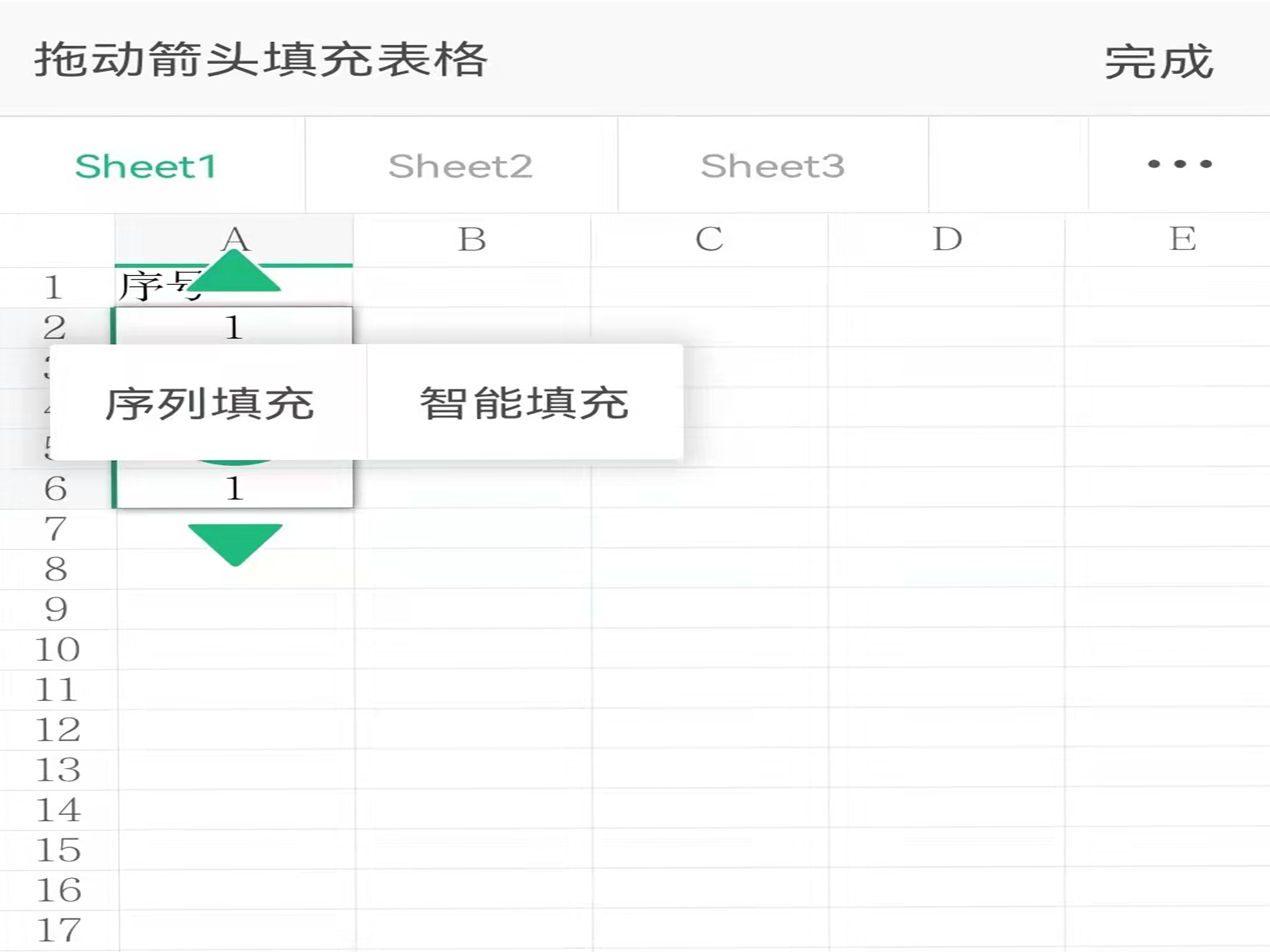The width and height of the screenshot is (1270, 952).
Task: Select column B header
Action: click(x=472, y=239)
